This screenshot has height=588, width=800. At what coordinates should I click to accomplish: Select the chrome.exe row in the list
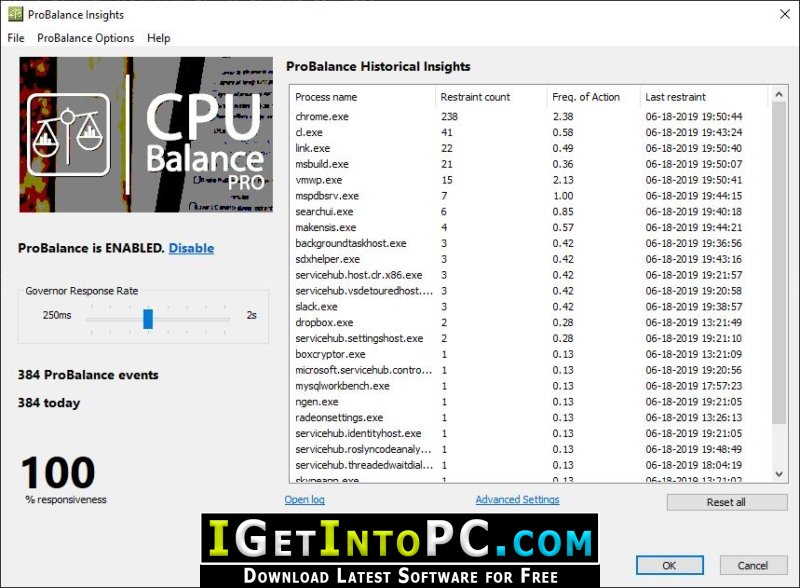pyautogui.click(x=530, y=116)
